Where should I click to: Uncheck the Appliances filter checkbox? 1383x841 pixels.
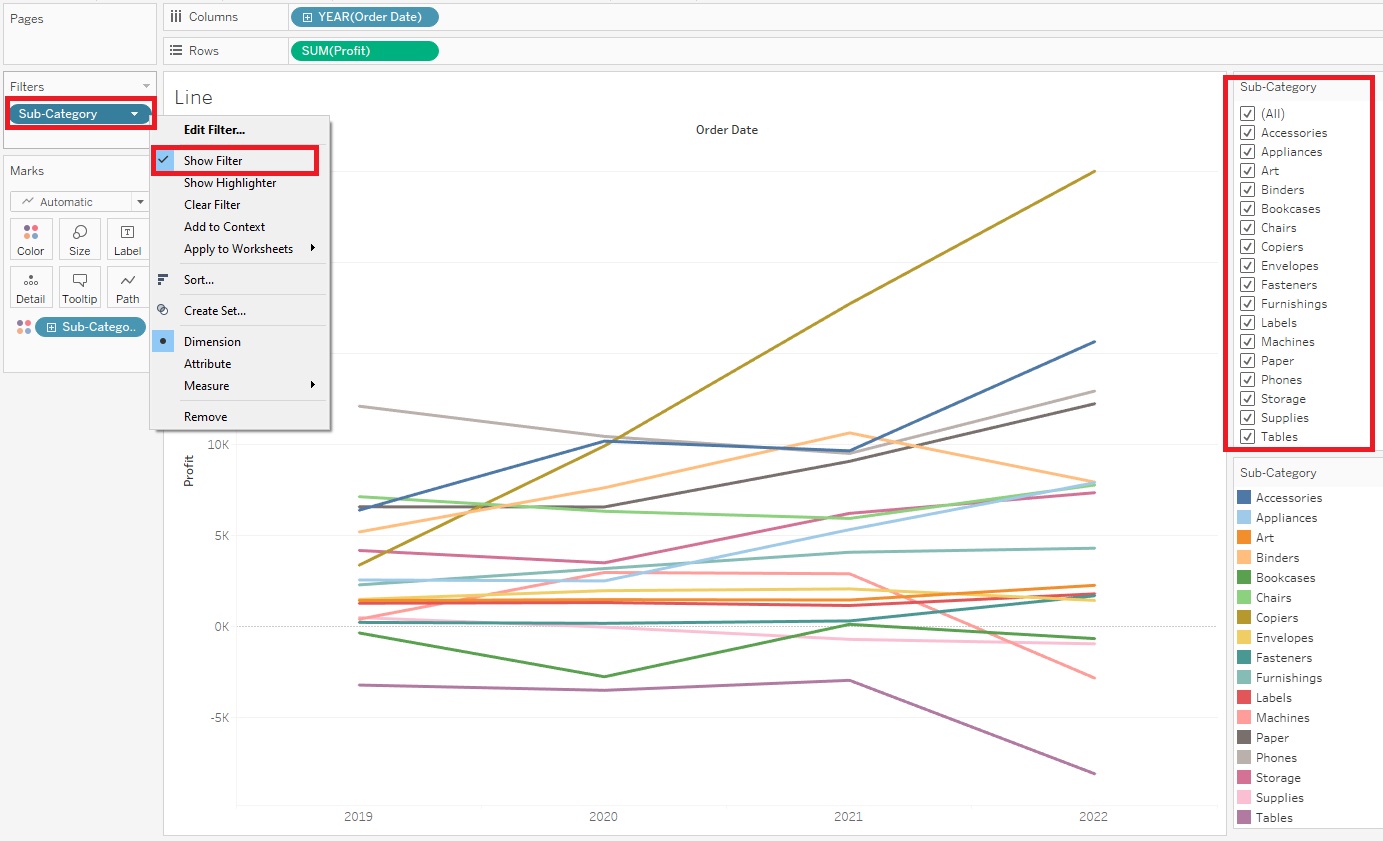pyautogui.click(x=1247, y=152)
